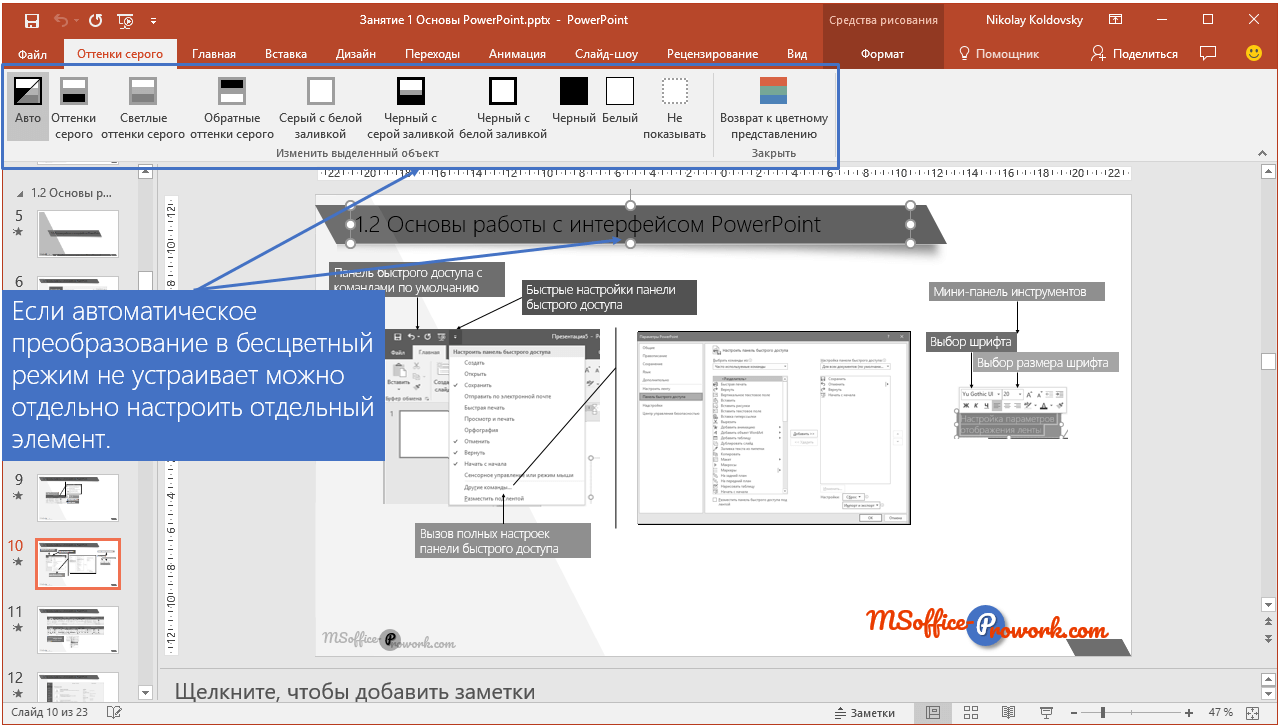Viewport: 1282px width, 728px height.
Task: Open Customize Quick Access Toolbar arrow
Action: point(153,20)
